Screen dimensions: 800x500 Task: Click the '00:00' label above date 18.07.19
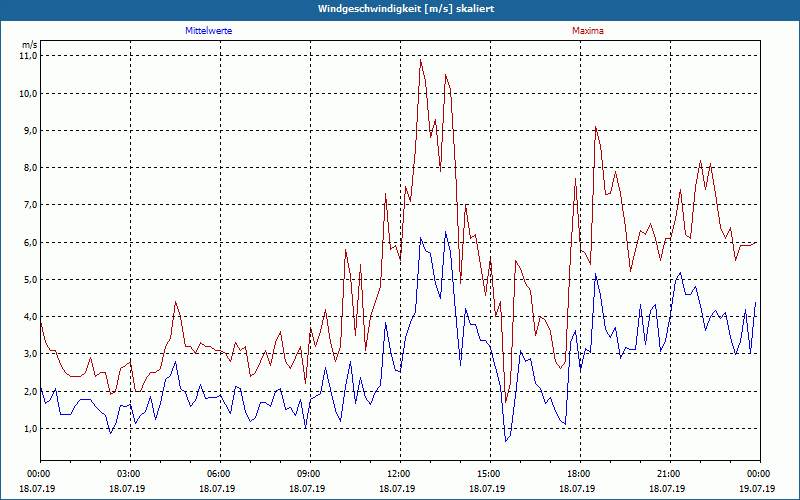[38, 474]
